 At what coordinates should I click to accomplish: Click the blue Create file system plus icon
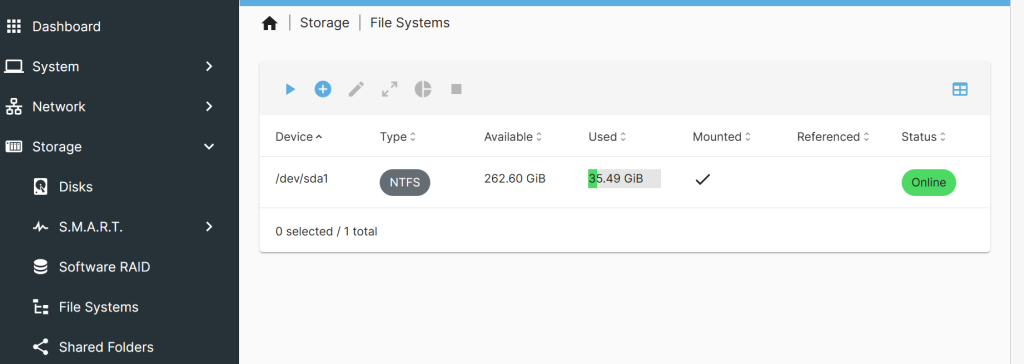[x=323, y=90]
